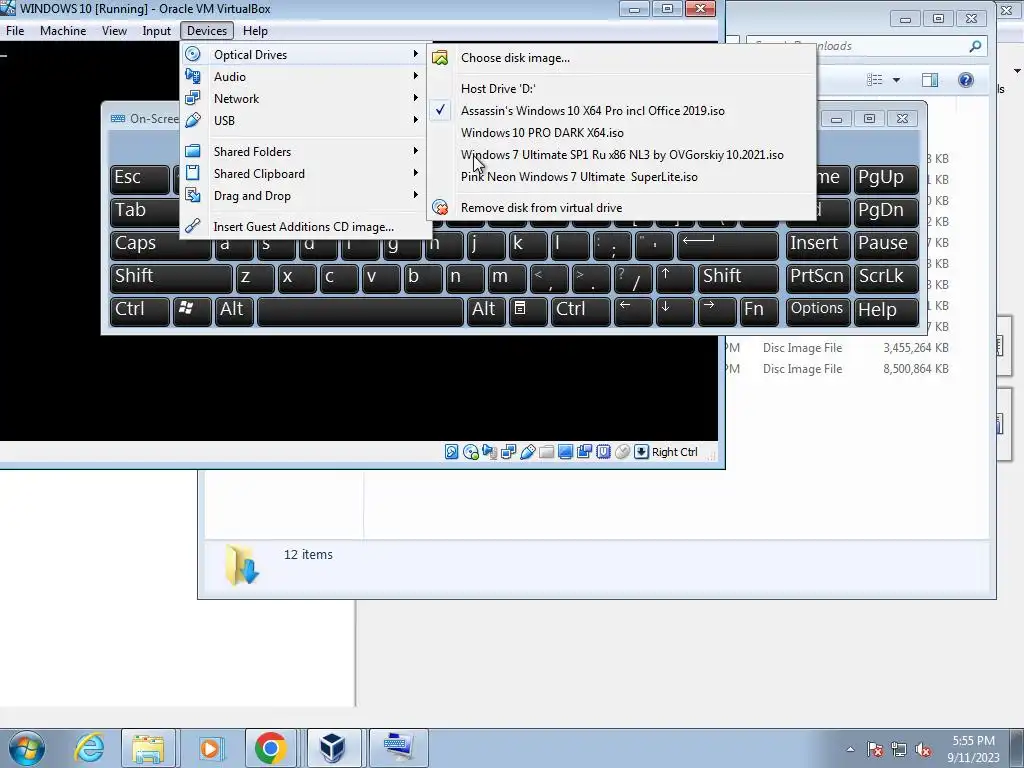
Task: Click the USB plug icon in menu
Action: pyautogui.click(x=193, y=120)
